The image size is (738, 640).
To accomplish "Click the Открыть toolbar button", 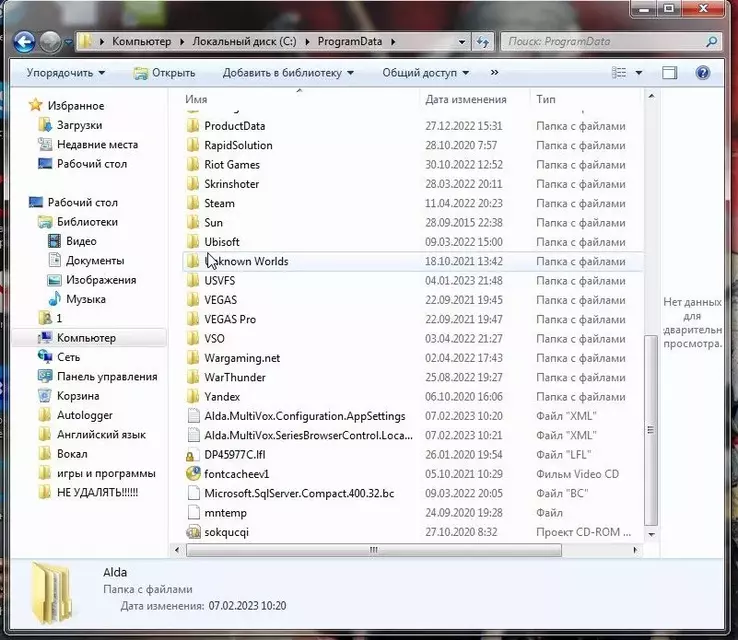I will click(164, 73).
